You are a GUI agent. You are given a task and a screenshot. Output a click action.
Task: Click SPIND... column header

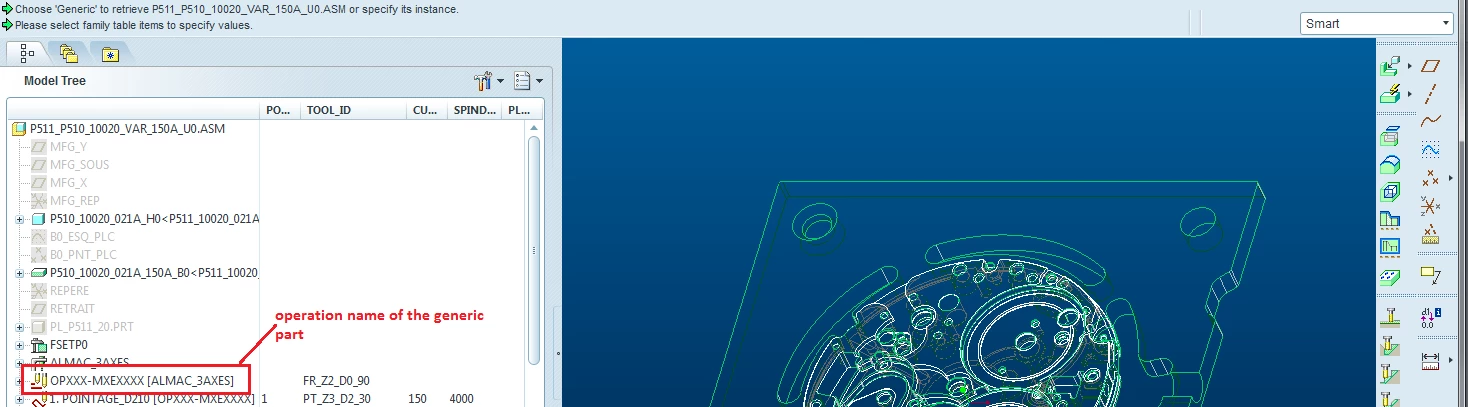tap(474, 110)
